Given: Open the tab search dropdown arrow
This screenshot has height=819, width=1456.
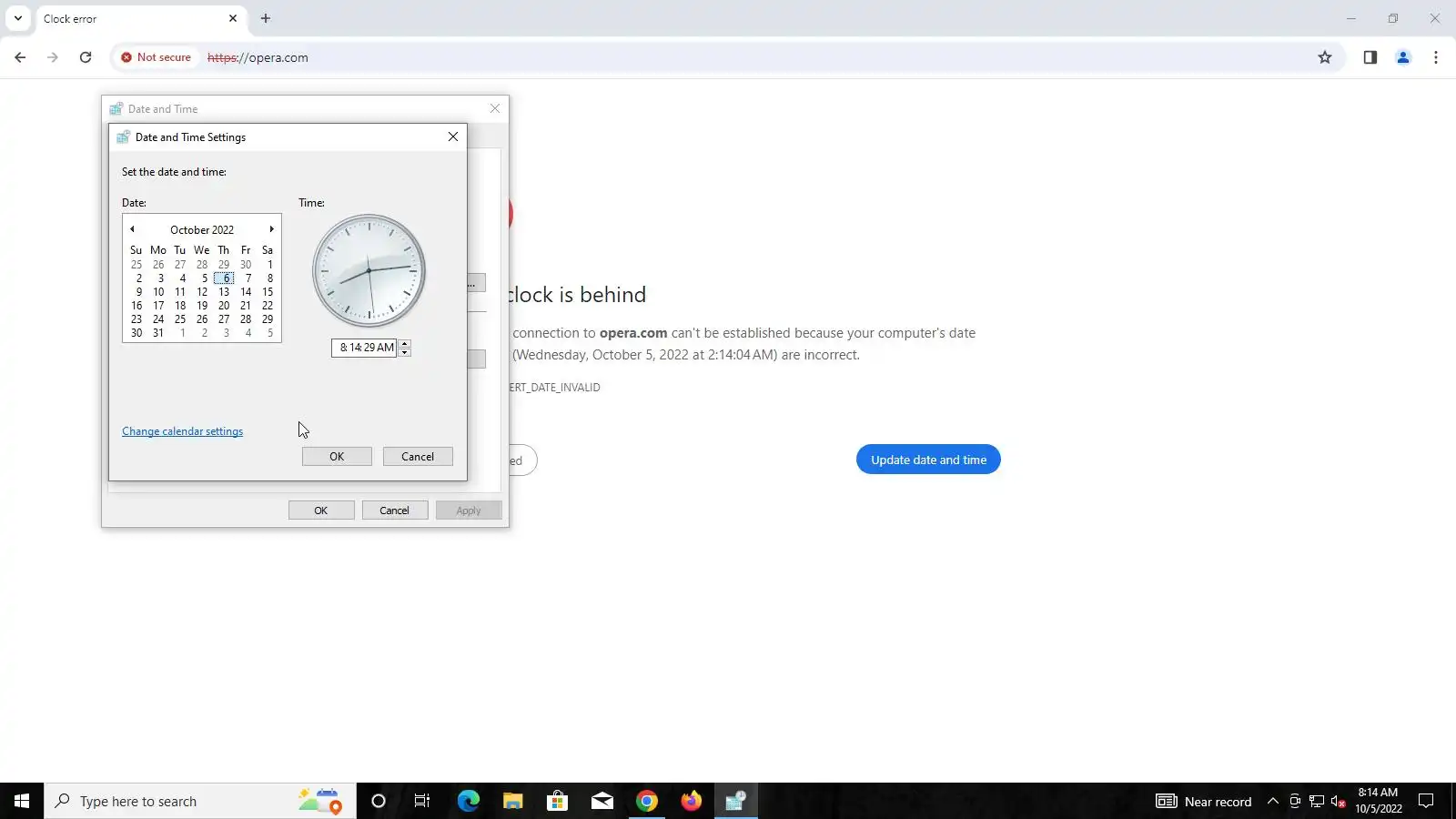Looking at the screenshot, I should click(17, 18).
